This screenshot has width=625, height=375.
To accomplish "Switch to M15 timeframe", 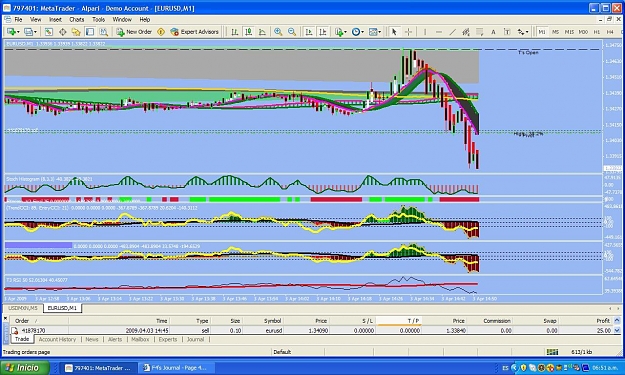I will tap(569, 32).
